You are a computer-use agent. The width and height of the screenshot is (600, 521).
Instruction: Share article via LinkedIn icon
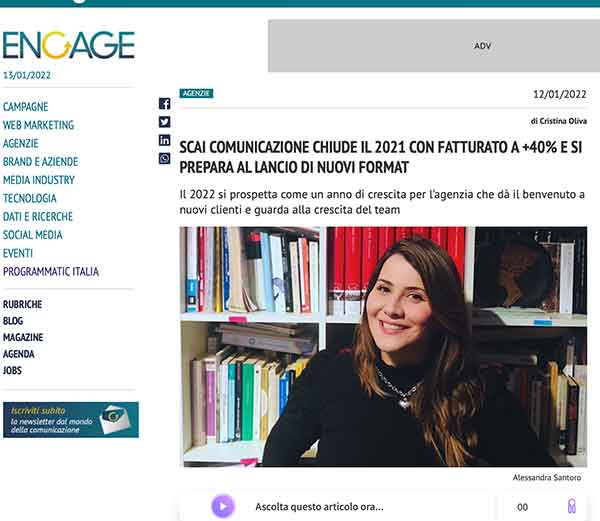[165, 139]
